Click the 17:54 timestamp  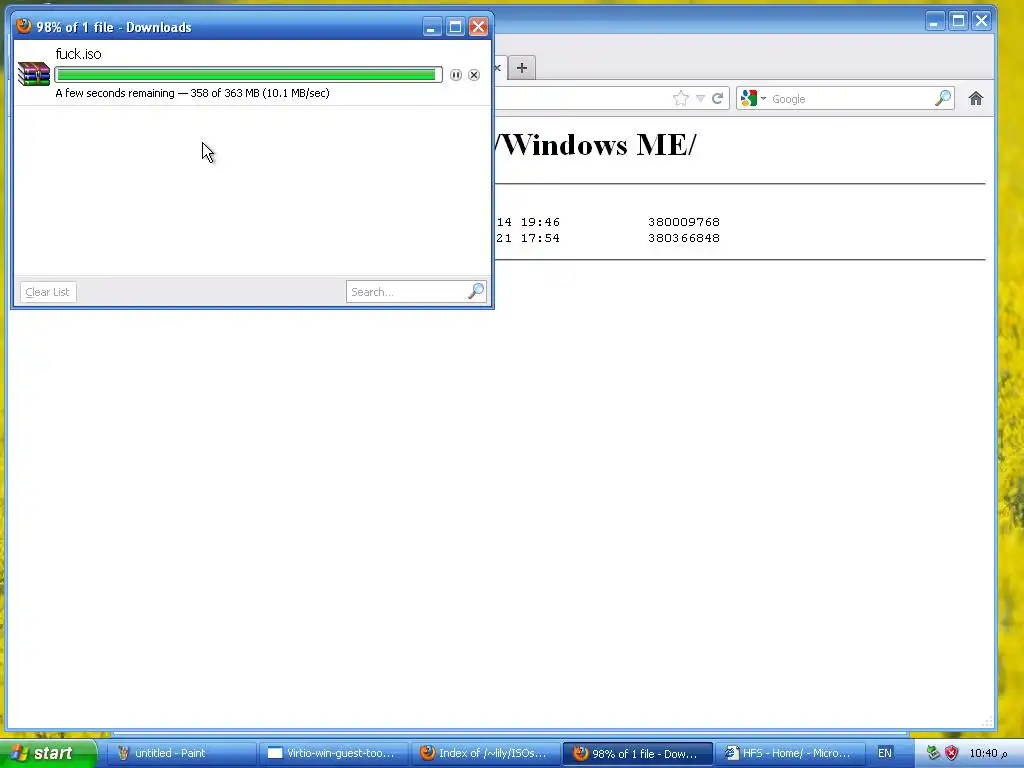click(x=540, y=238)
